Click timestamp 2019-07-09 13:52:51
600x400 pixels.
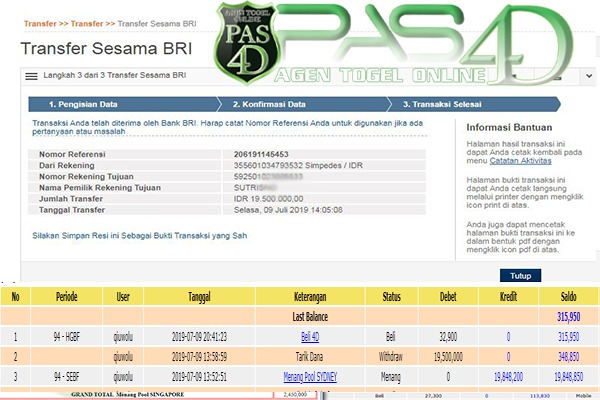click(x=199, y=377)
